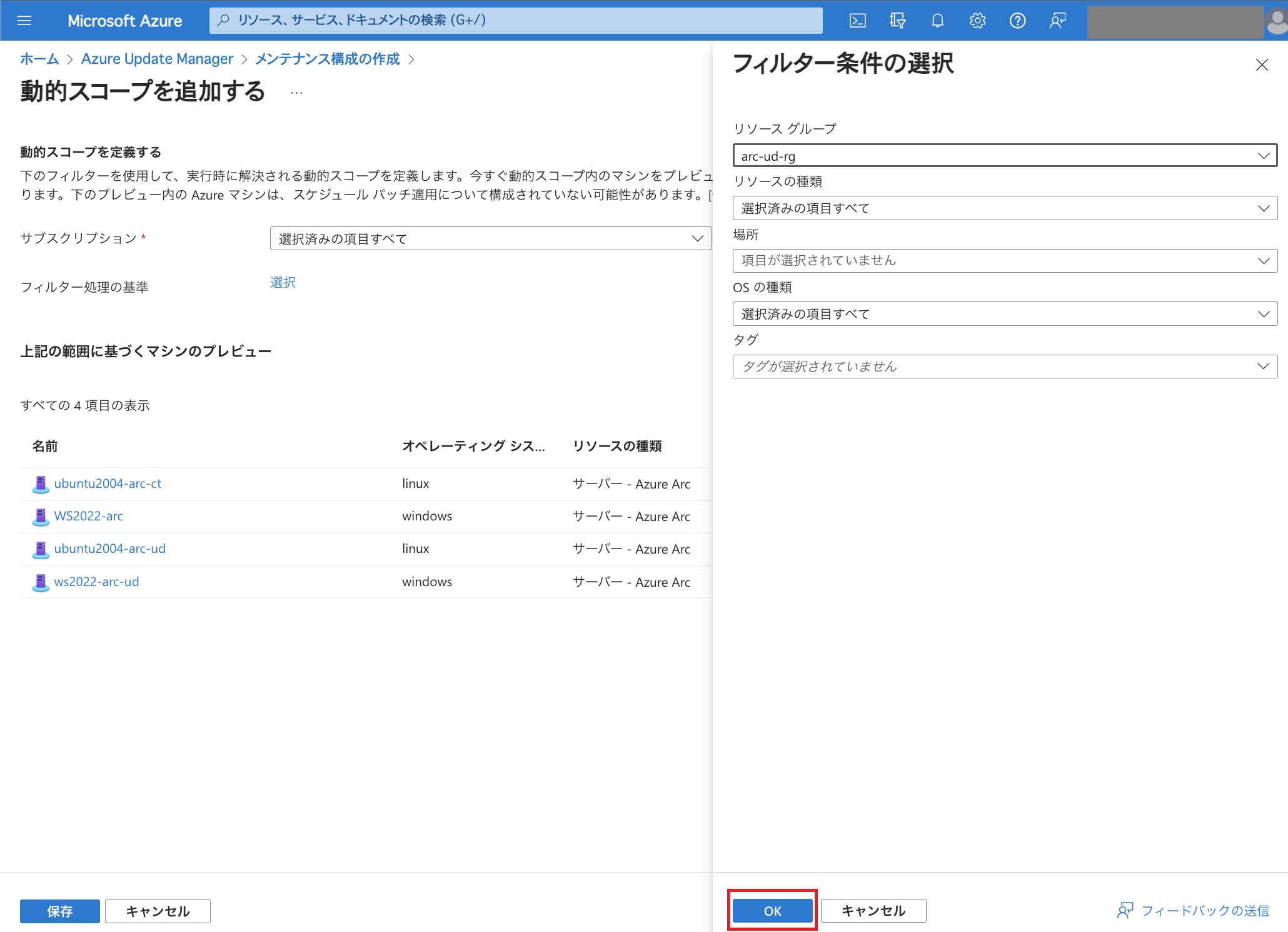Click the 選択 filter criteria link
This screenshot has height=932, width=1288.
[x=283, y=282]
